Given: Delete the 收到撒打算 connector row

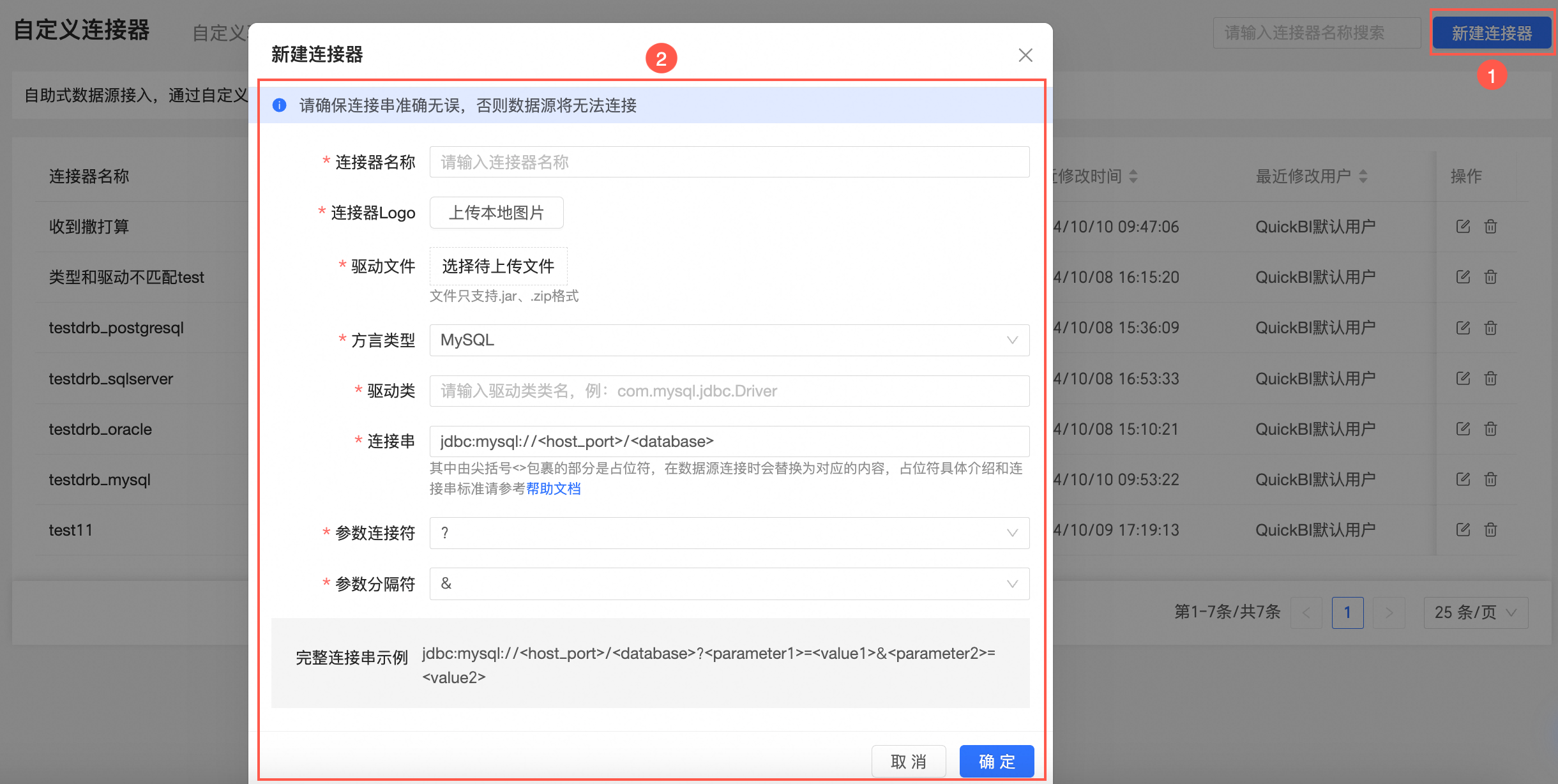Looking at the screenshot, I should pyautogui.click(x=1491, y=227).
